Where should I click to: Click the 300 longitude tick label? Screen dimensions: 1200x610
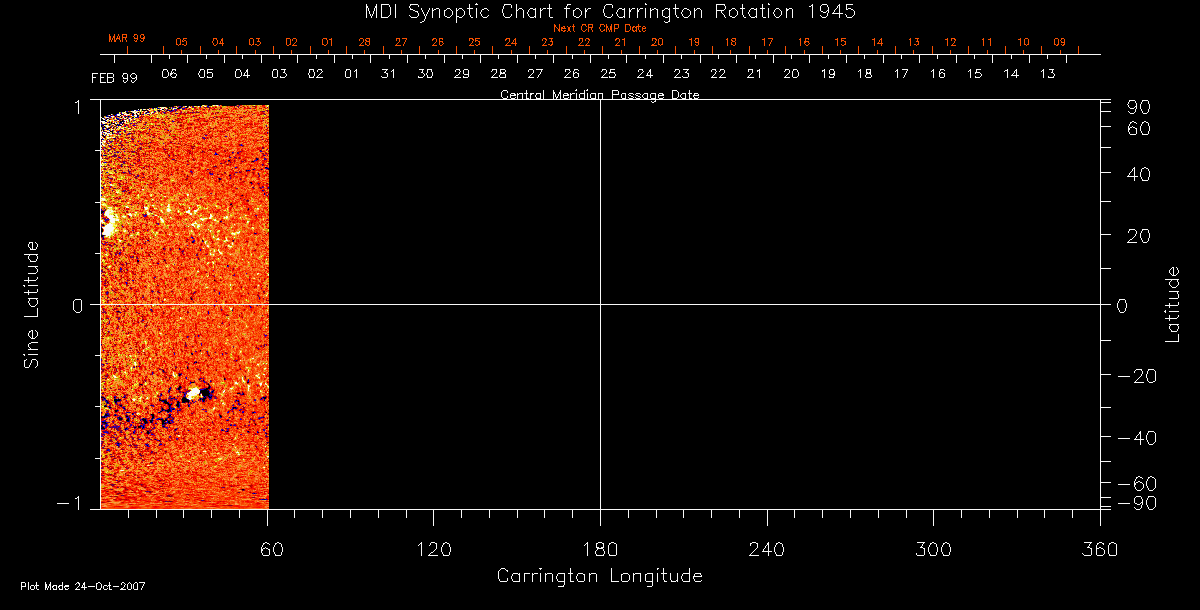point(932,548)
